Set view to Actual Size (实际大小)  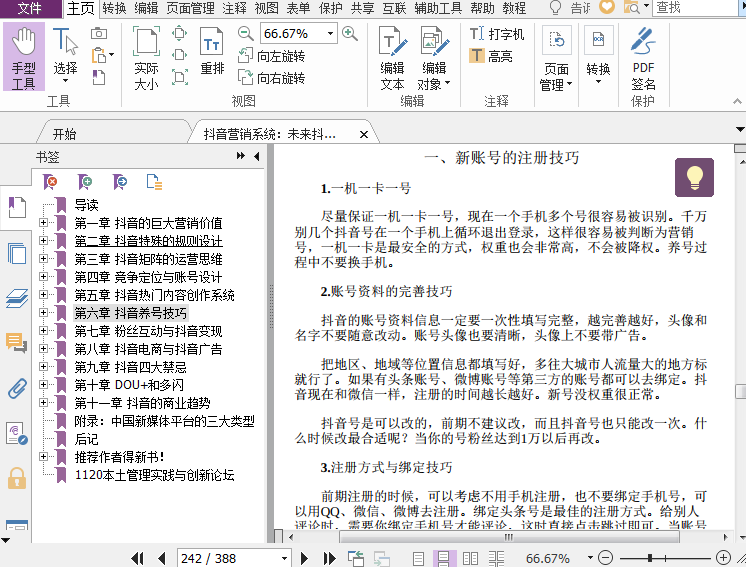pyautogui.click(x=146, y=58)
